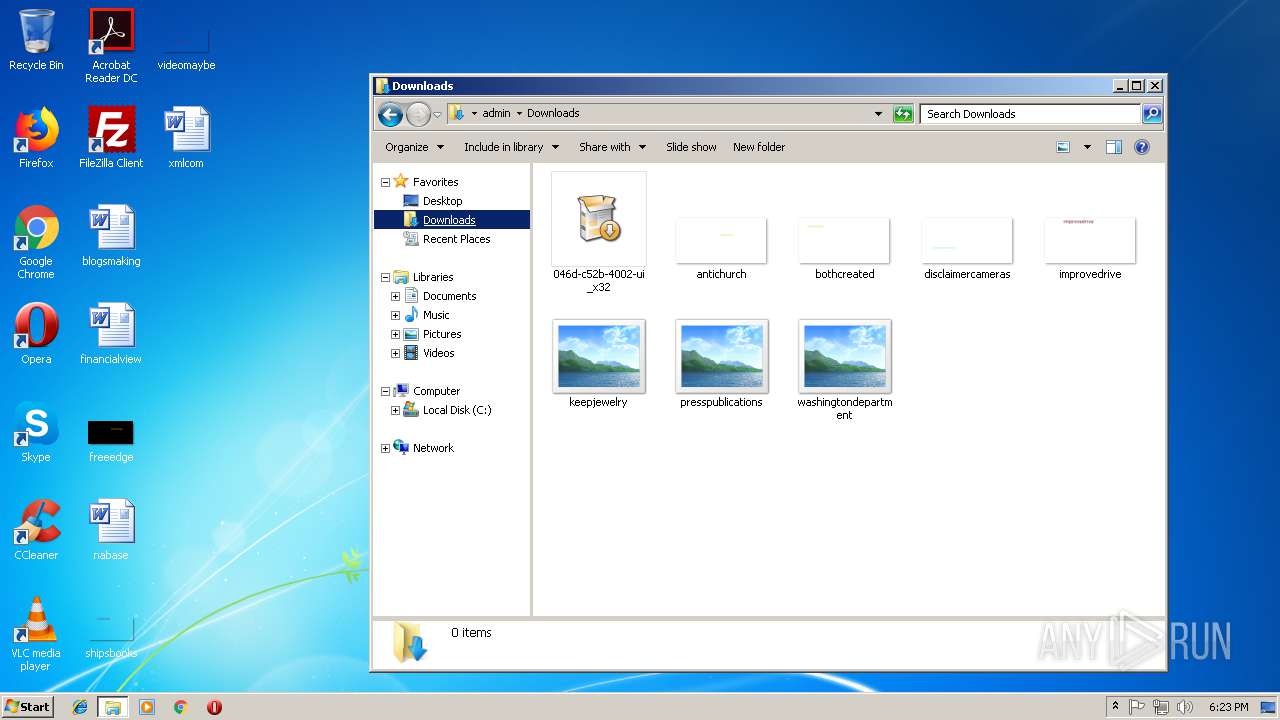
Task: Collapse the Favorites tree section
Action: [x=385, y=183]
